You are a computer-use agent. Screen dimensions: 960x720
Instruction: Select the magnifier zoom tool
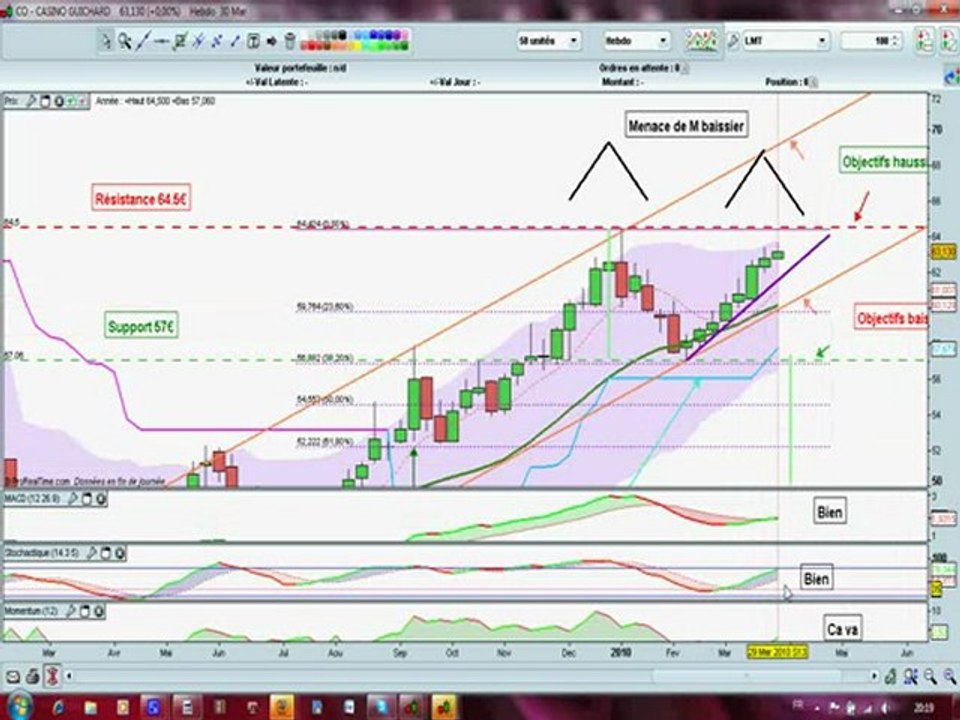tap(124, 41)
